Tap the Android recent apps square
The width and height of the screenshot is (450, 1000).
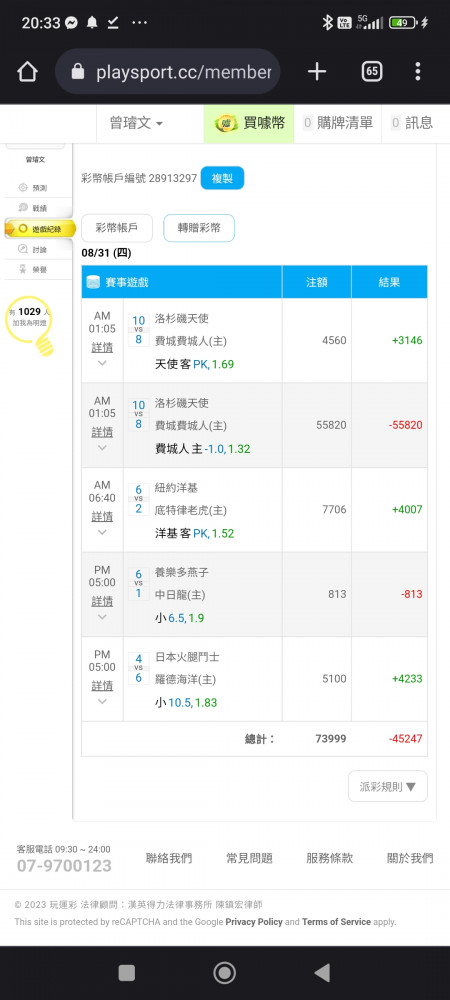pyautogui.click(x=127, y=973)
